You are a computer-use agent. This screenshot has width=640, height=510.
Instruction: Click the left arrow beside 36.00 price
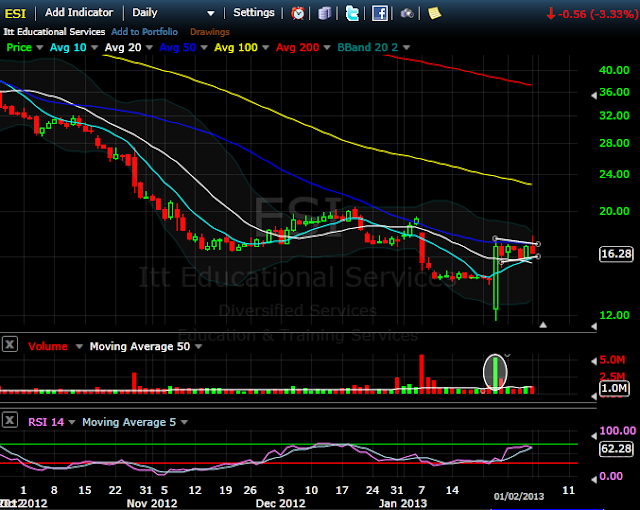(x=594, y=95)
